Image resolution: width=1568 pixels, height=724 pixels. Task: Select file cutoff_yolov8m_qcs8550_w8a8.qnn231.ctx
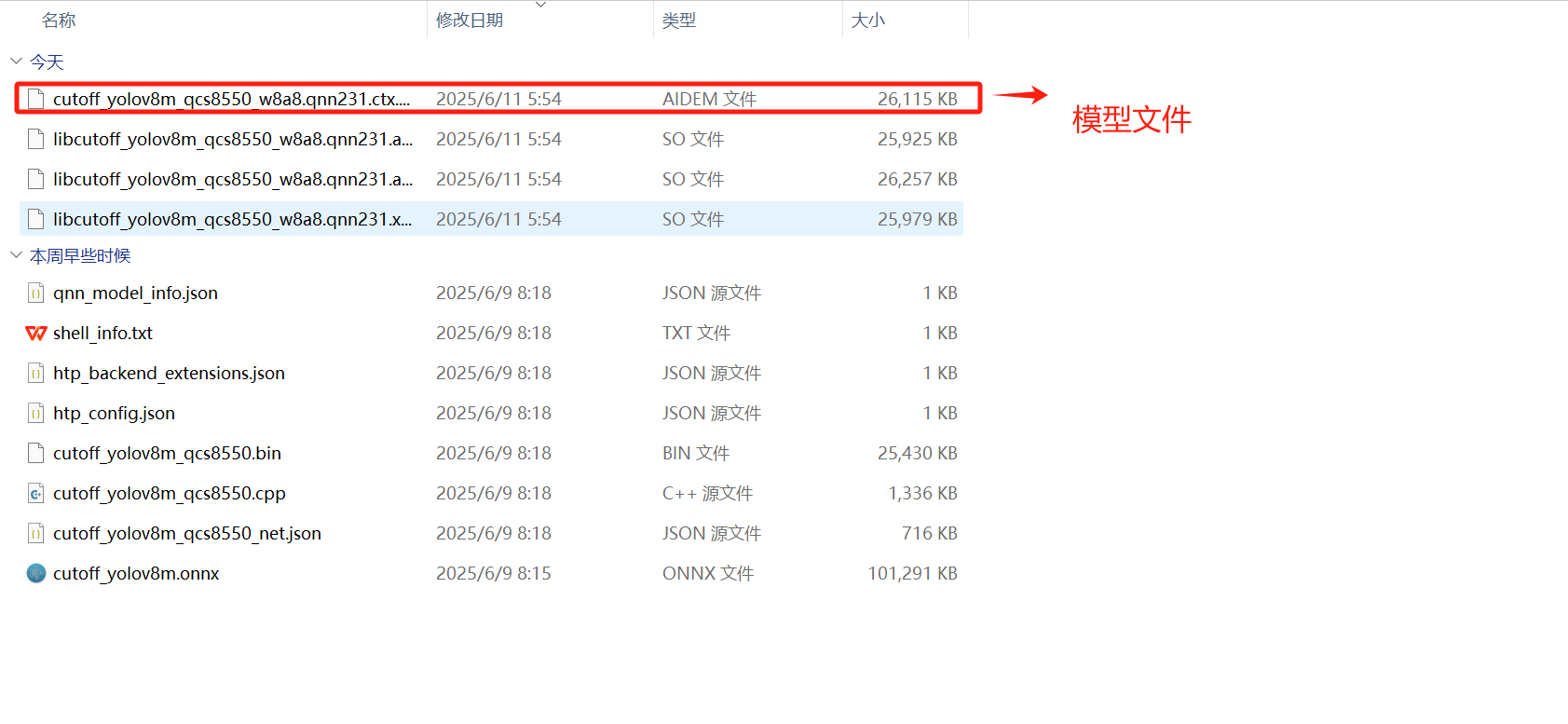[231, 99]
